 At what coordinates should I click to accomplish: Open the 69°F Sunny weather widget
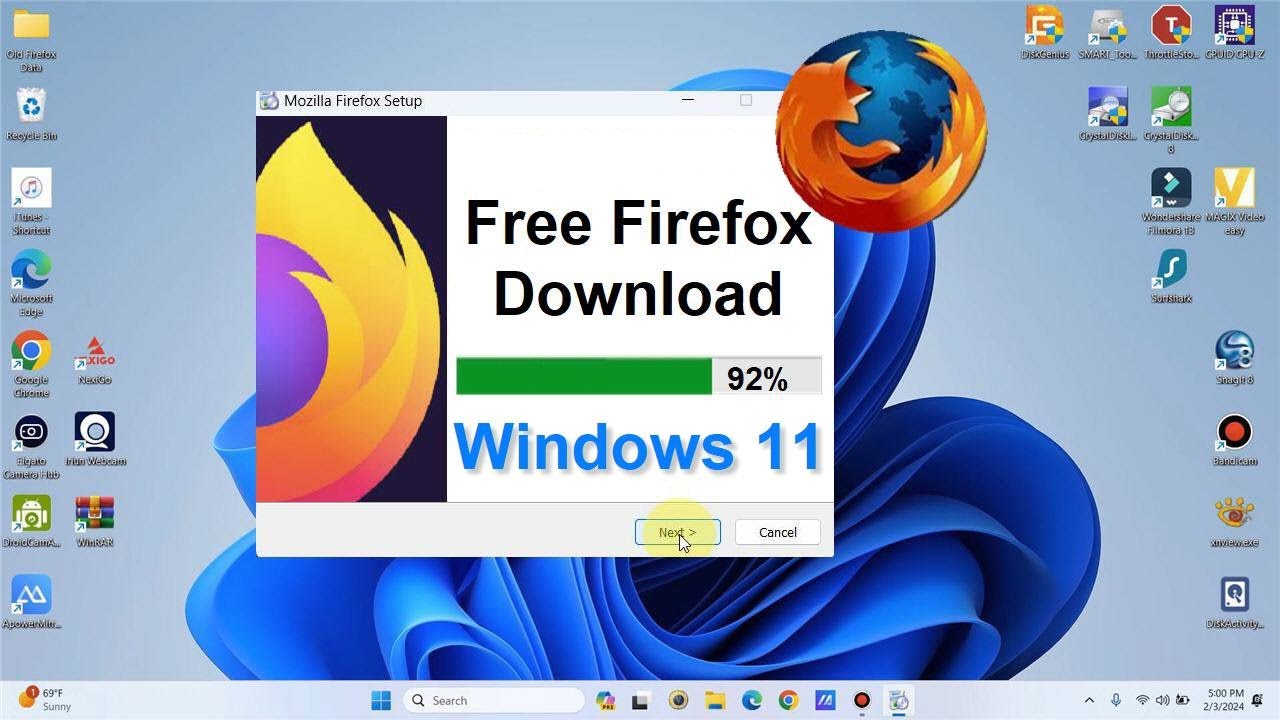45,699
